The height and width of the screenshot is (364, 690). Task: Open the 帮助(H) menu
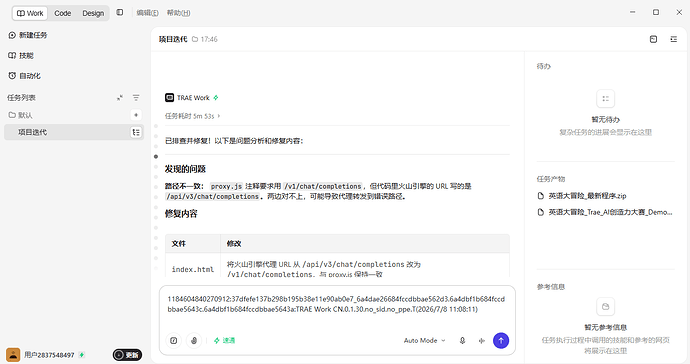[x=178, y=13]
